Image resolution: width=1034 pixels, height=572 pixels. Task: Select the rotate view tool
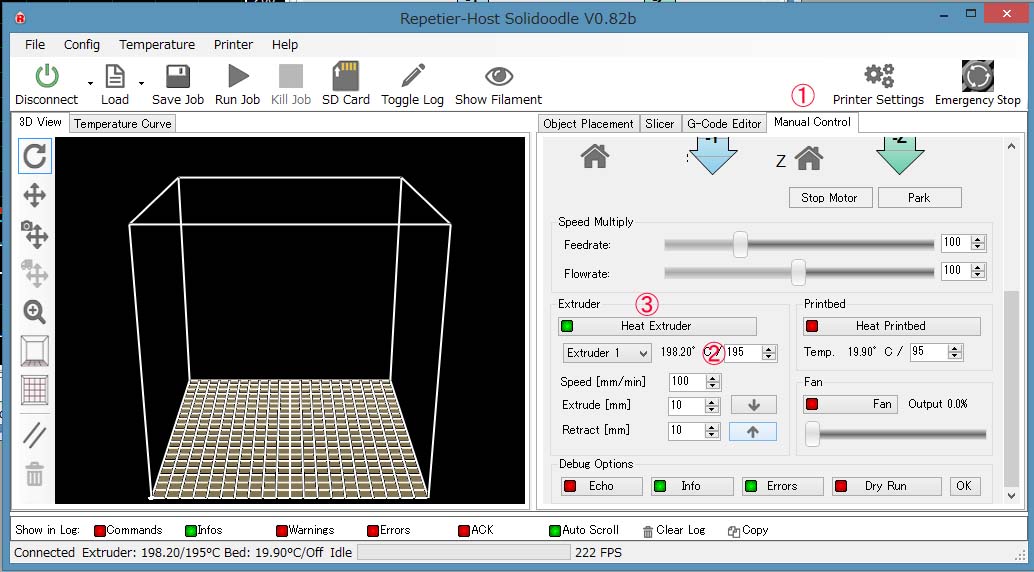(x=34, y=156)
